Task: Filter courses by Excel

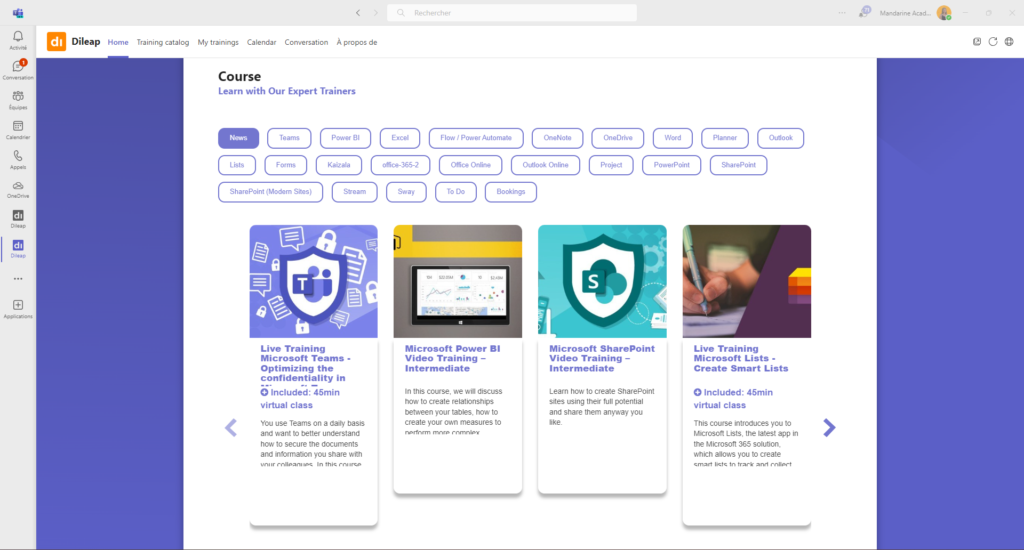Action: tap(400, 138)
